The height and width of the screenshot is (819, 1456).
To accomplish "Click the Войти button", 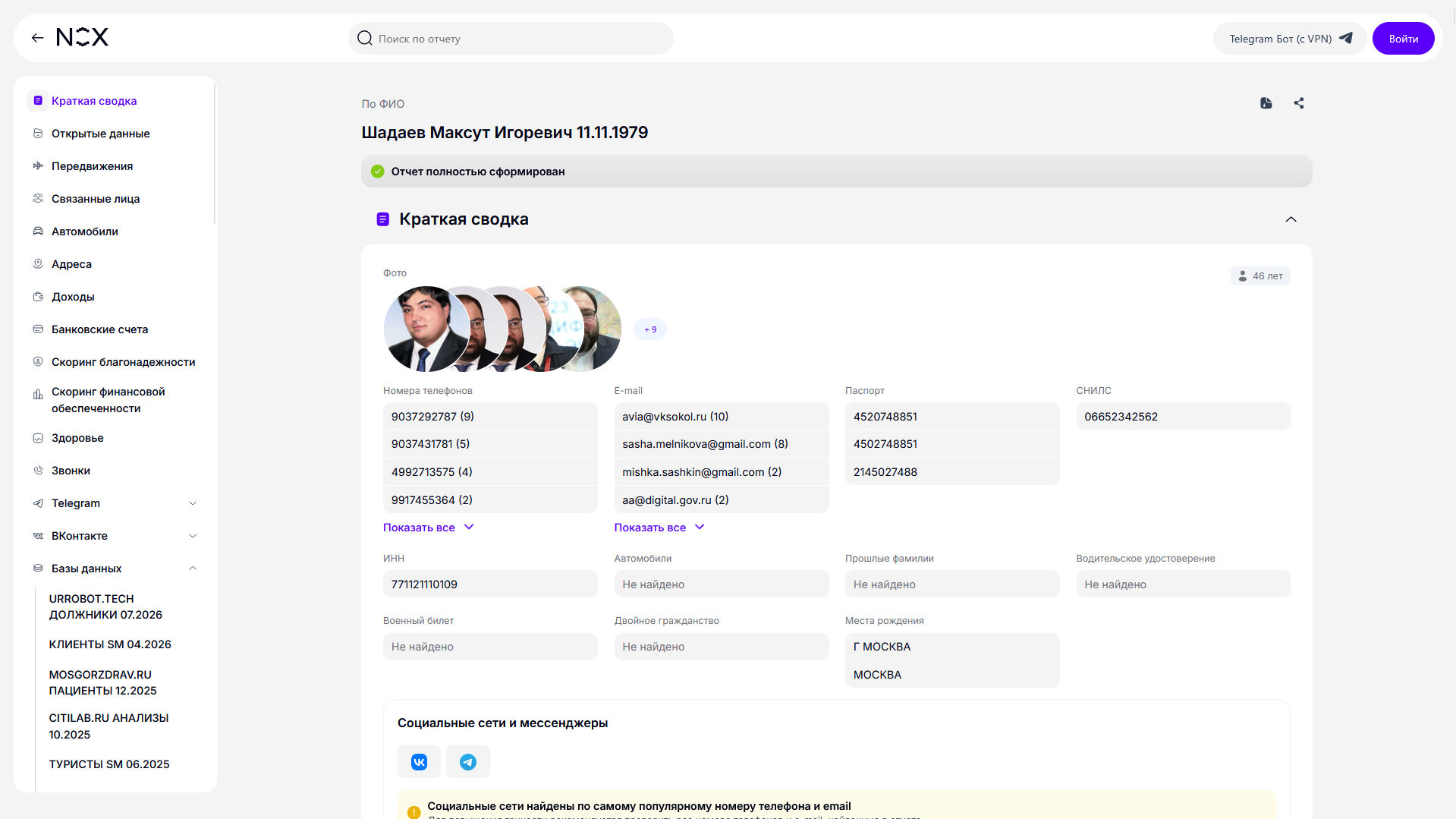I will point(1403,39).
